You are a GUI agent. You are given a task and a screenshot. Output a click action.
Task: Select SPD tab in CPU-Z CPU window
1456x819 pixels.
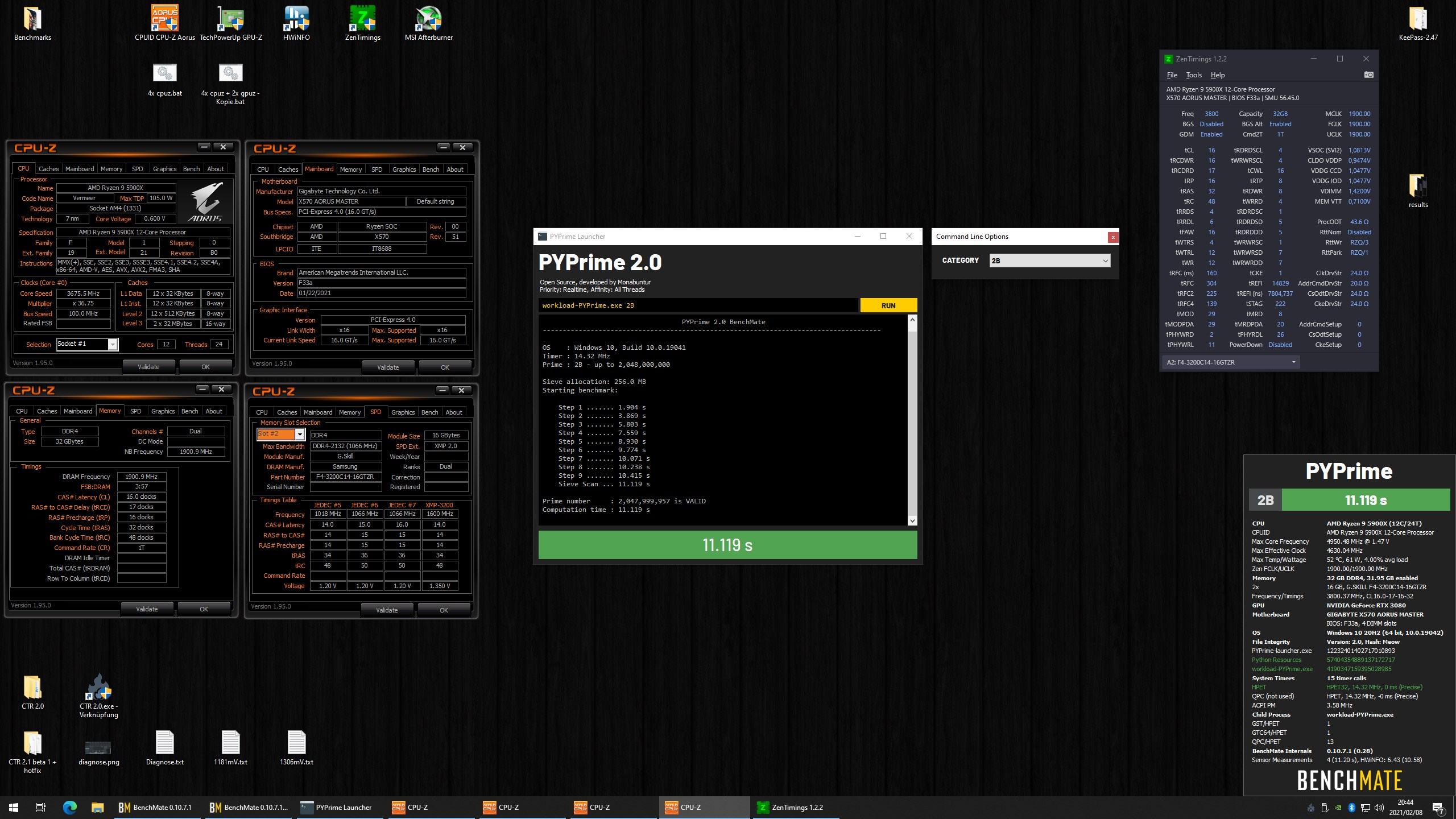[x=137, y=169]
